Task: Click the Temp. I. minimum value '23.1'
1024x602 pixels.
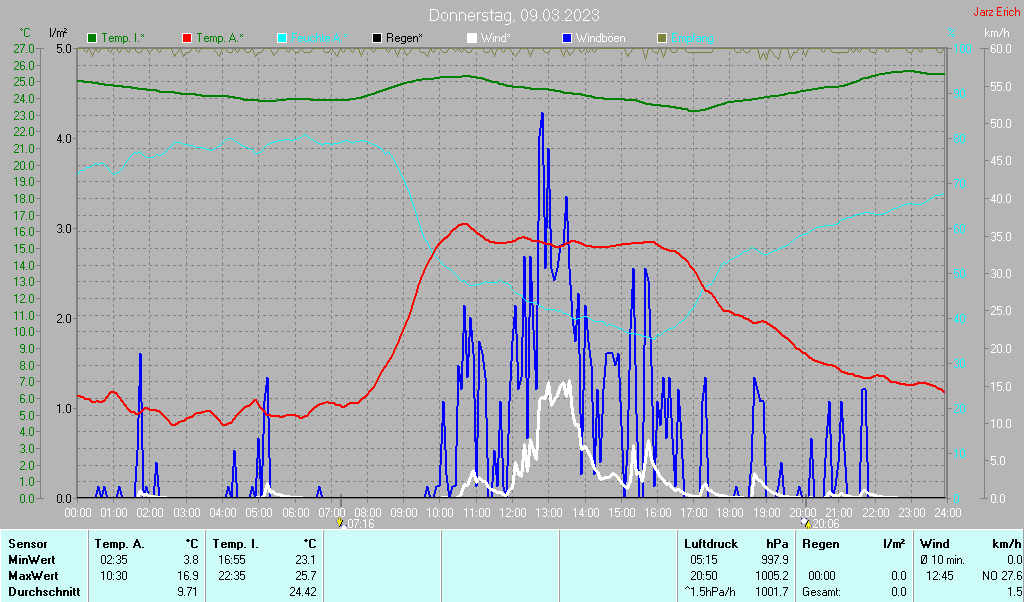Action: tap(306, 560)
